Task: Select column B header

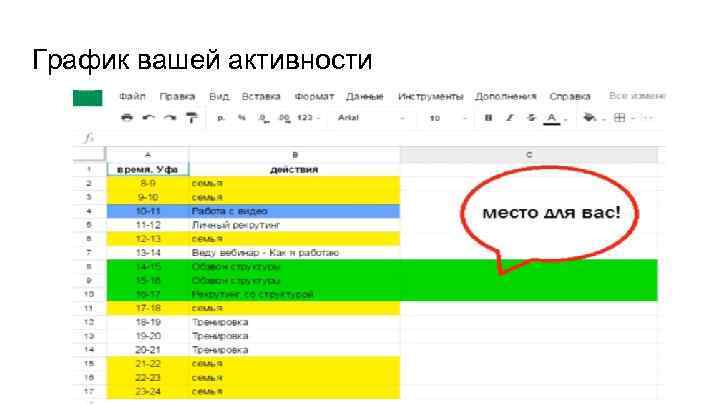Action: (294, 155)
